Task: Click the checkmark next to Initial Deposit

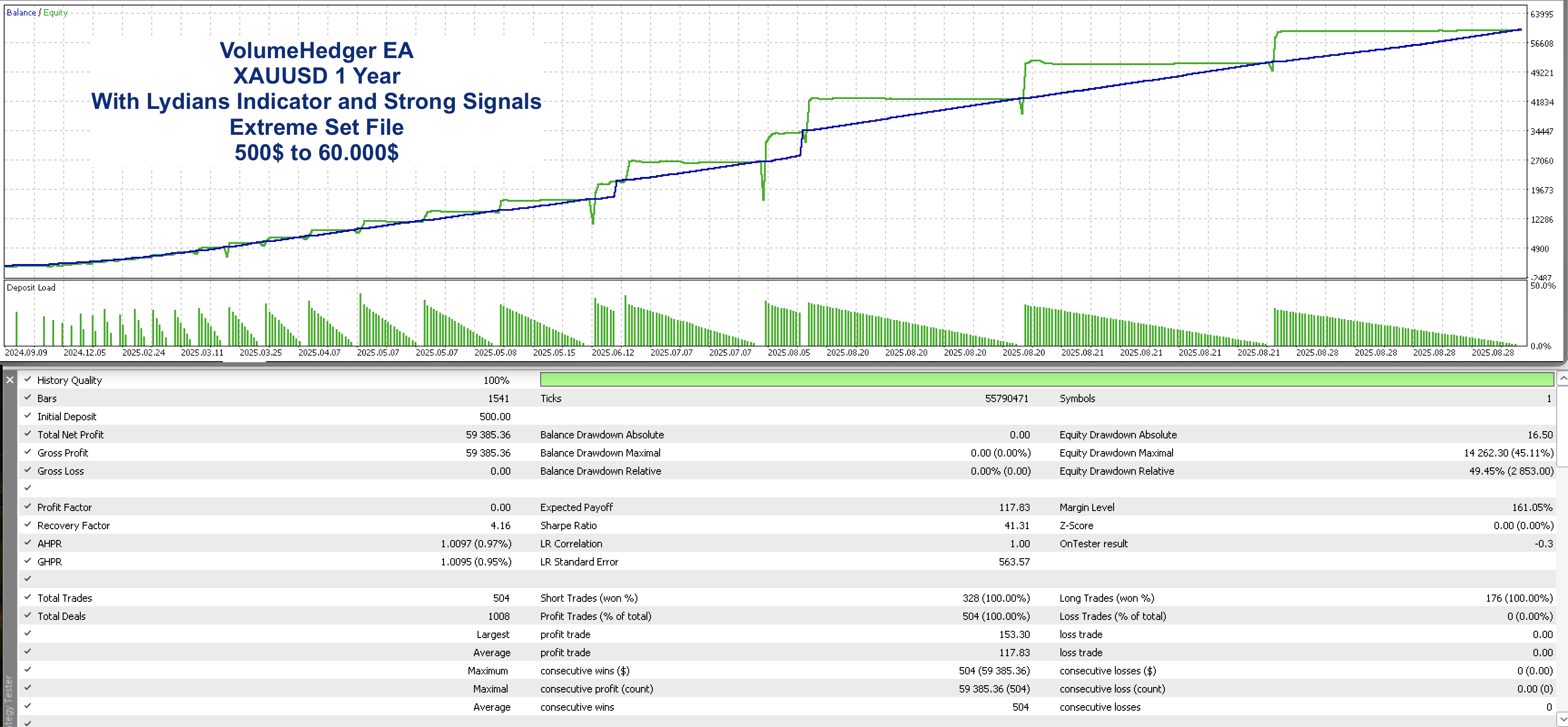Action: pos(27,416)
